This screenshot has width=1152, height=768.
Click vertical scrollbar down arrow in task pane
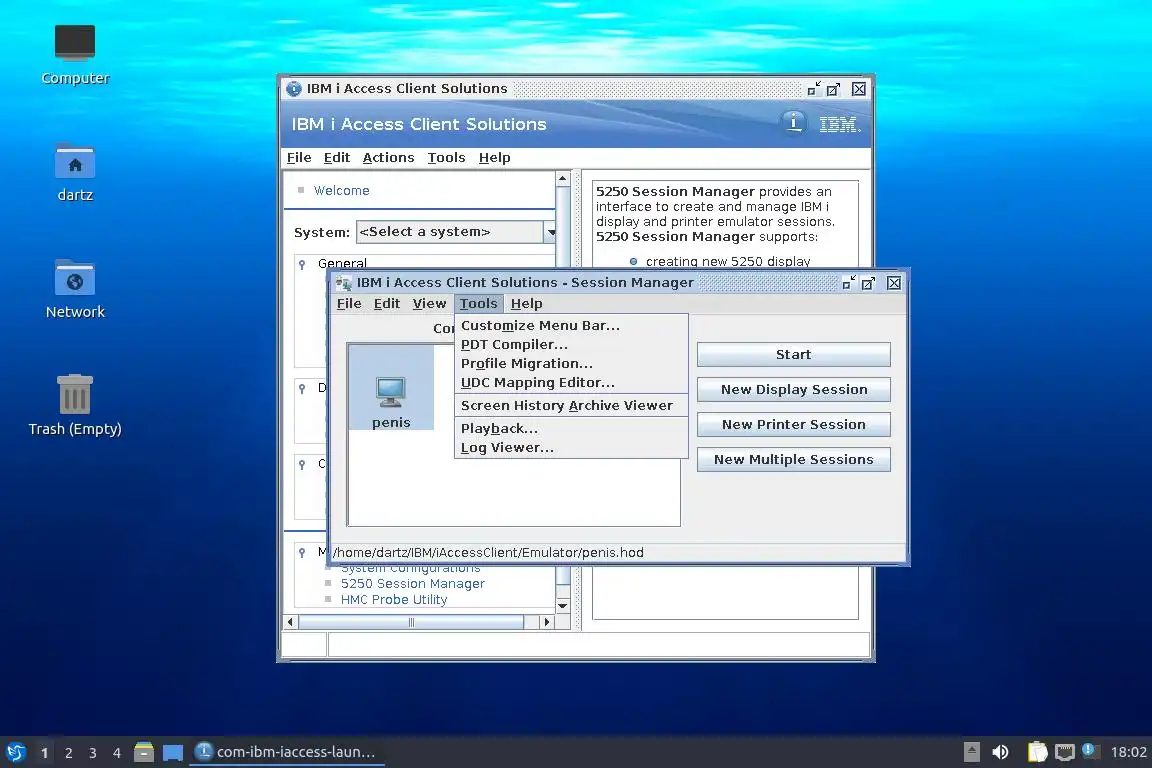[563, 606]
